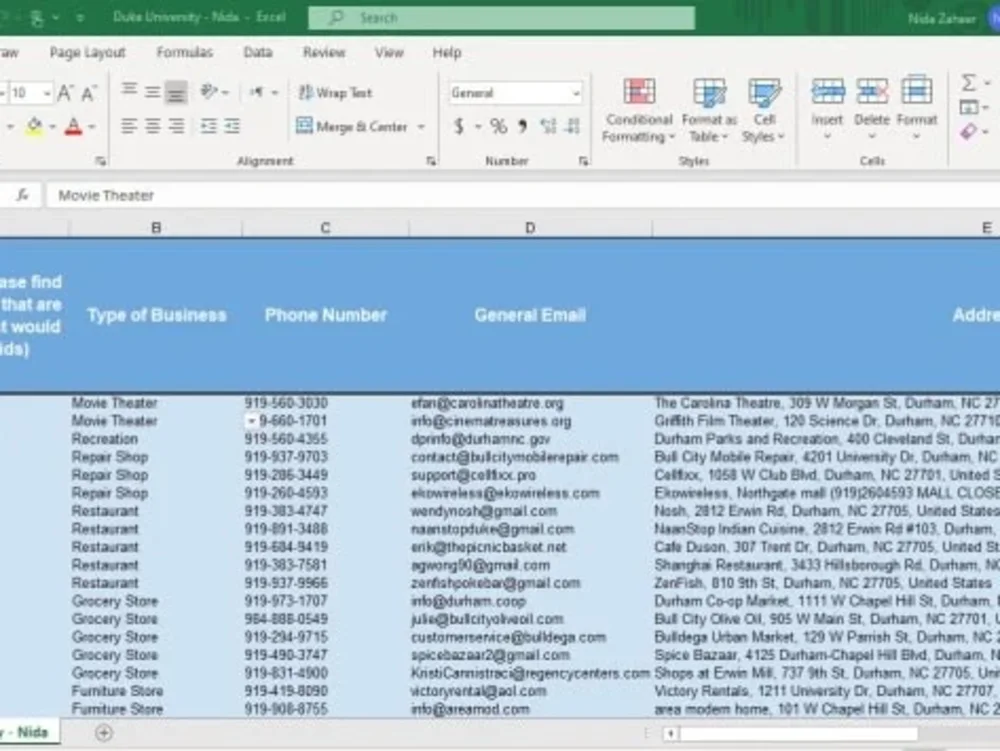This screenshot has width=1000, height=751.
Task: Open font color dropdown arrow
Action: coord(92,127)
